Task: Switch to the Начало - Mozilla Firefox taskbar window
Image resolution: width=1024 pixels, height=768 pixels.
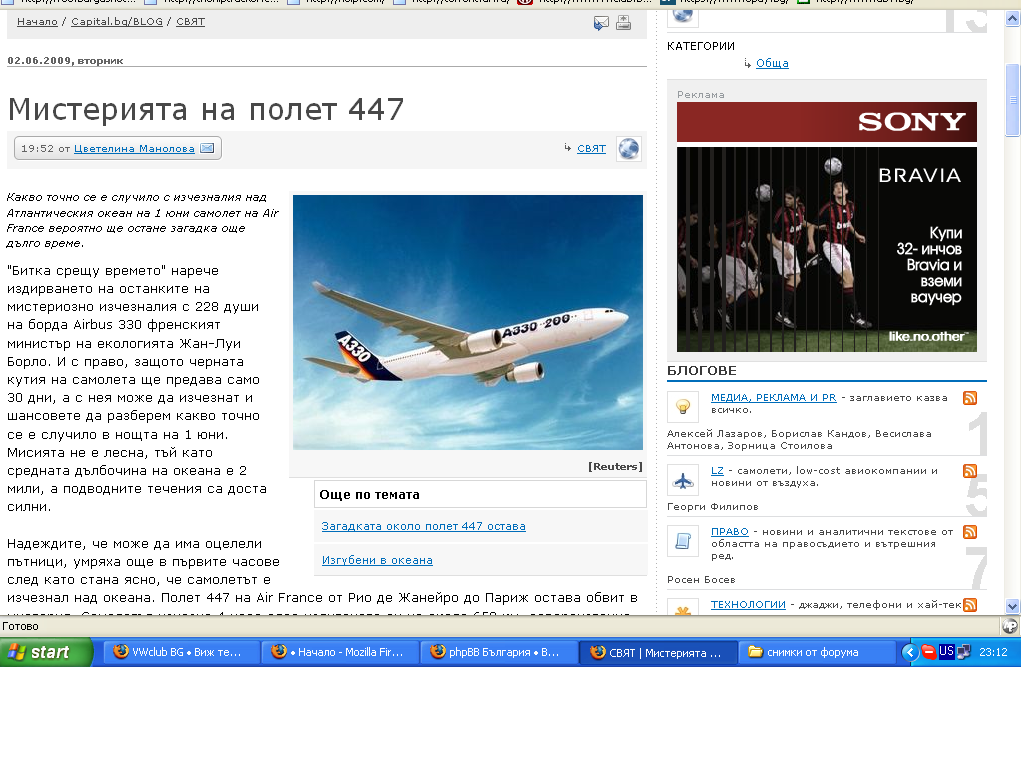Action: click(340, 652)
